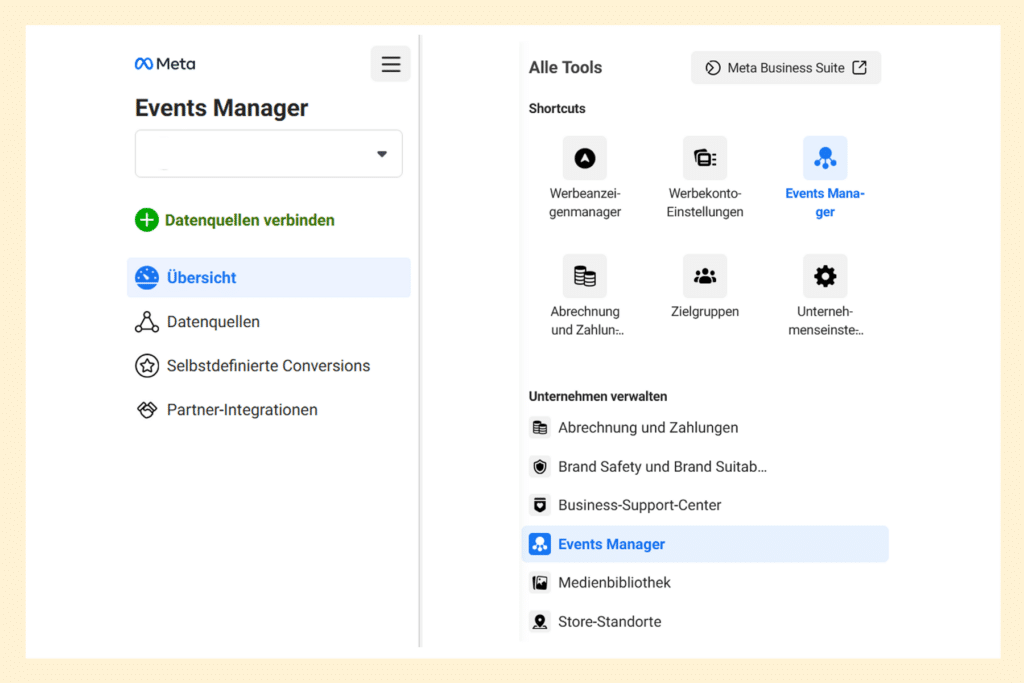This screenshot has height=683, width=1024.
Task: Select Selbstdefinierte Conversions in the sidebar
Action: 265,366
